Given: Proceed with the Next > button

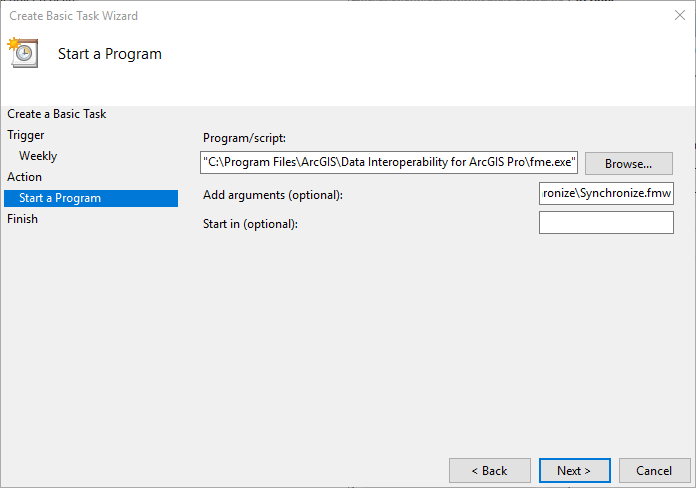Looking at the screenshot, I should tap(575, 471).
